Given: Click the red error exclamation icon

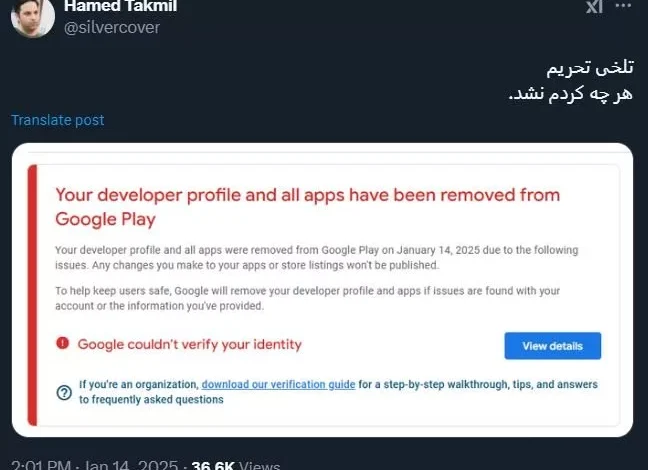Looking at the screenshot, I should tap(63, 344).
